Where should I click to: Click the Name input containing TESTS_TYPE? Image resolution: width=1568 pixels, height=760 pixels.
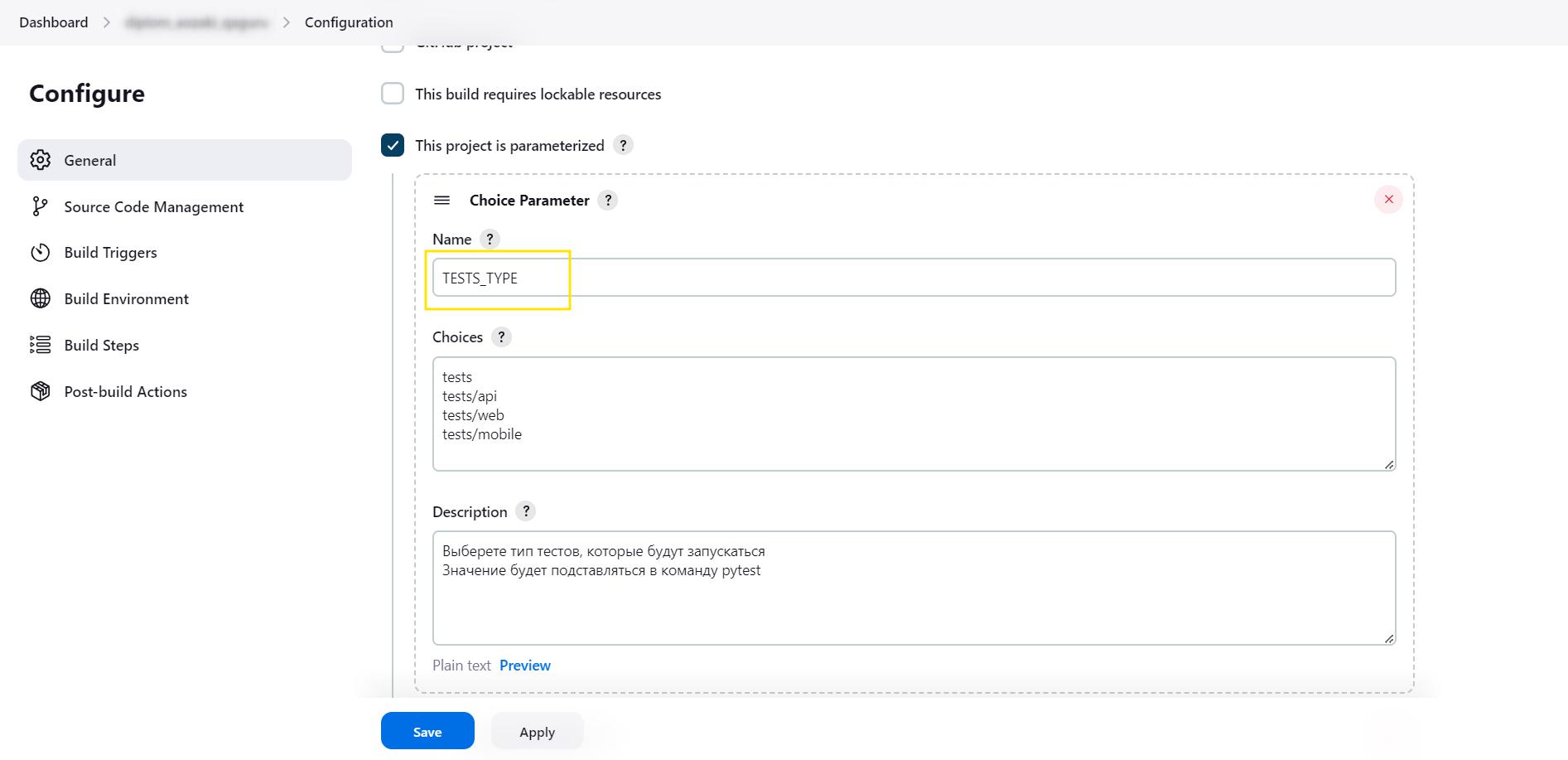coord(914,278)
